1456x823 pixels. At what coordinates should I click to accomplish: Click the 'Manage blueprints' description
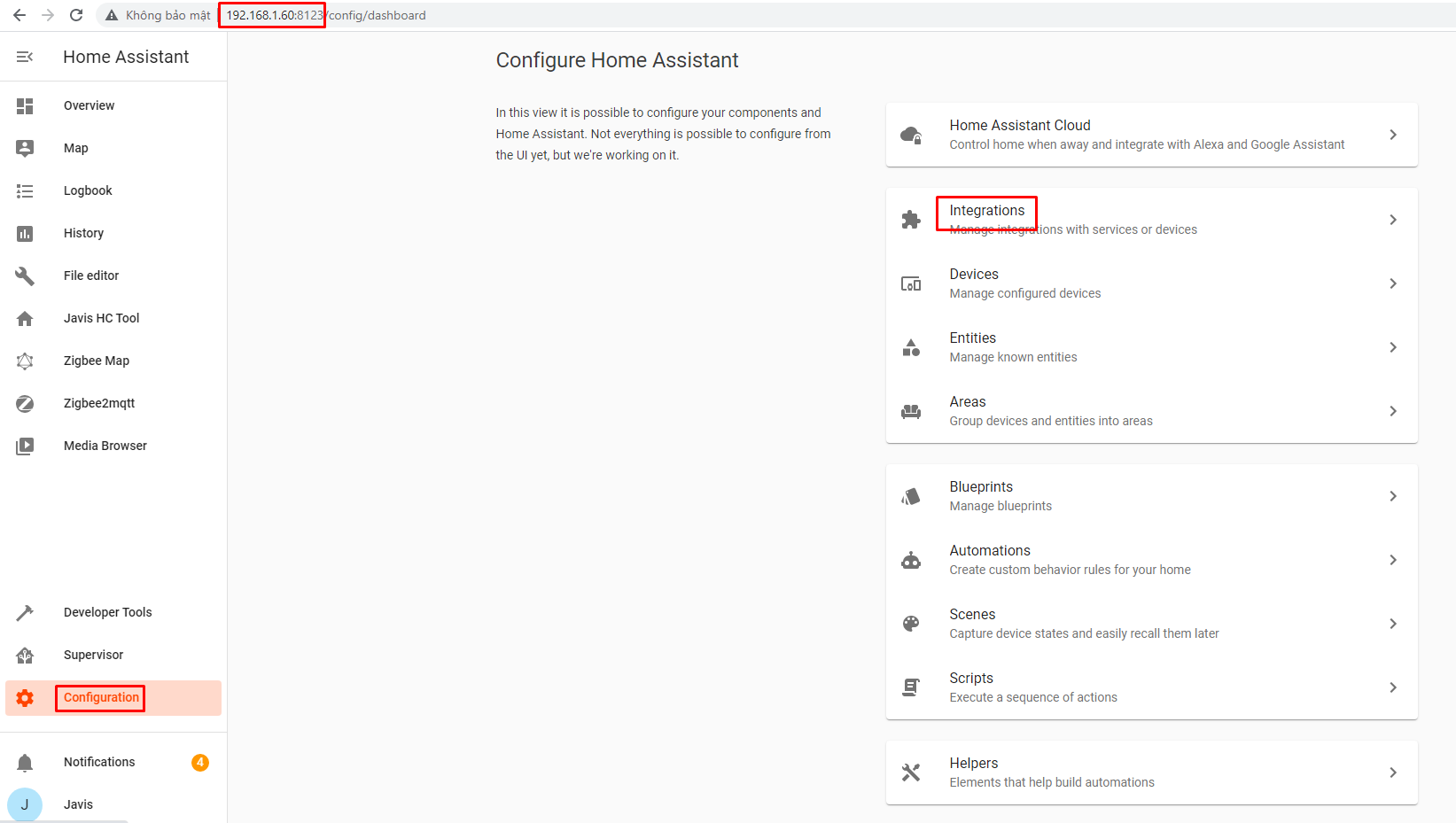point(1001,506)
